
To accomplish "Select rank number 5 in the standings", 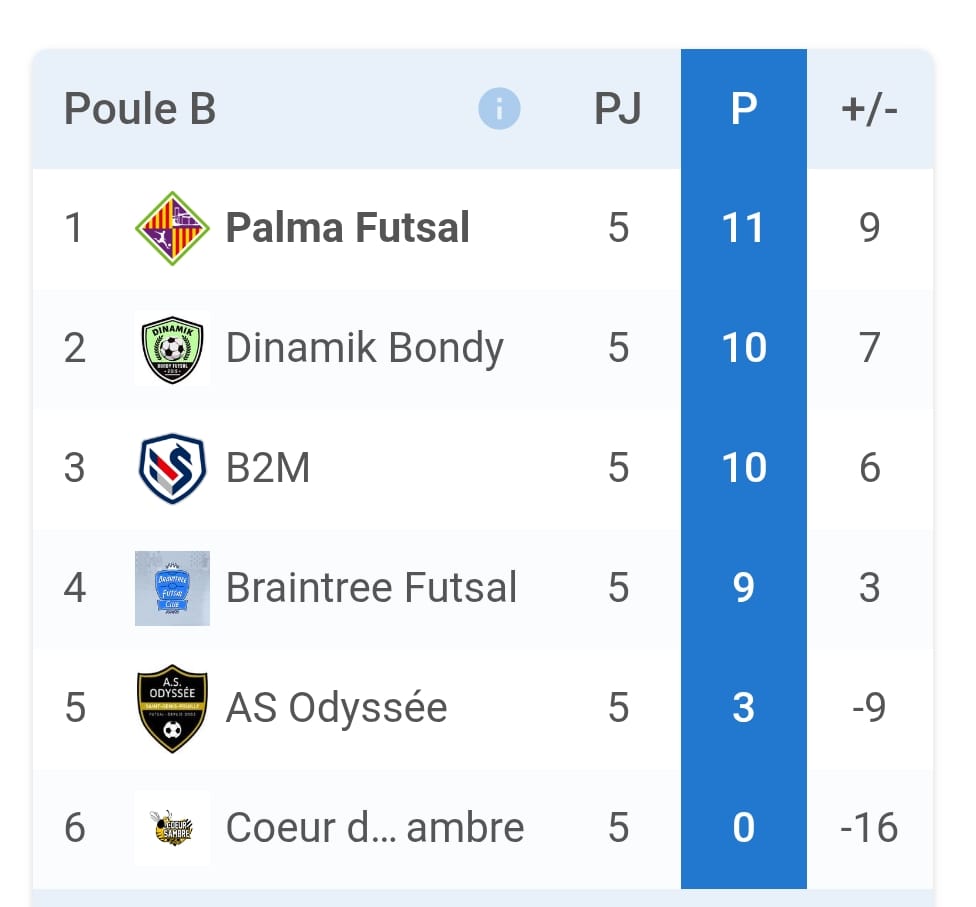I will (x=75, y=708).
